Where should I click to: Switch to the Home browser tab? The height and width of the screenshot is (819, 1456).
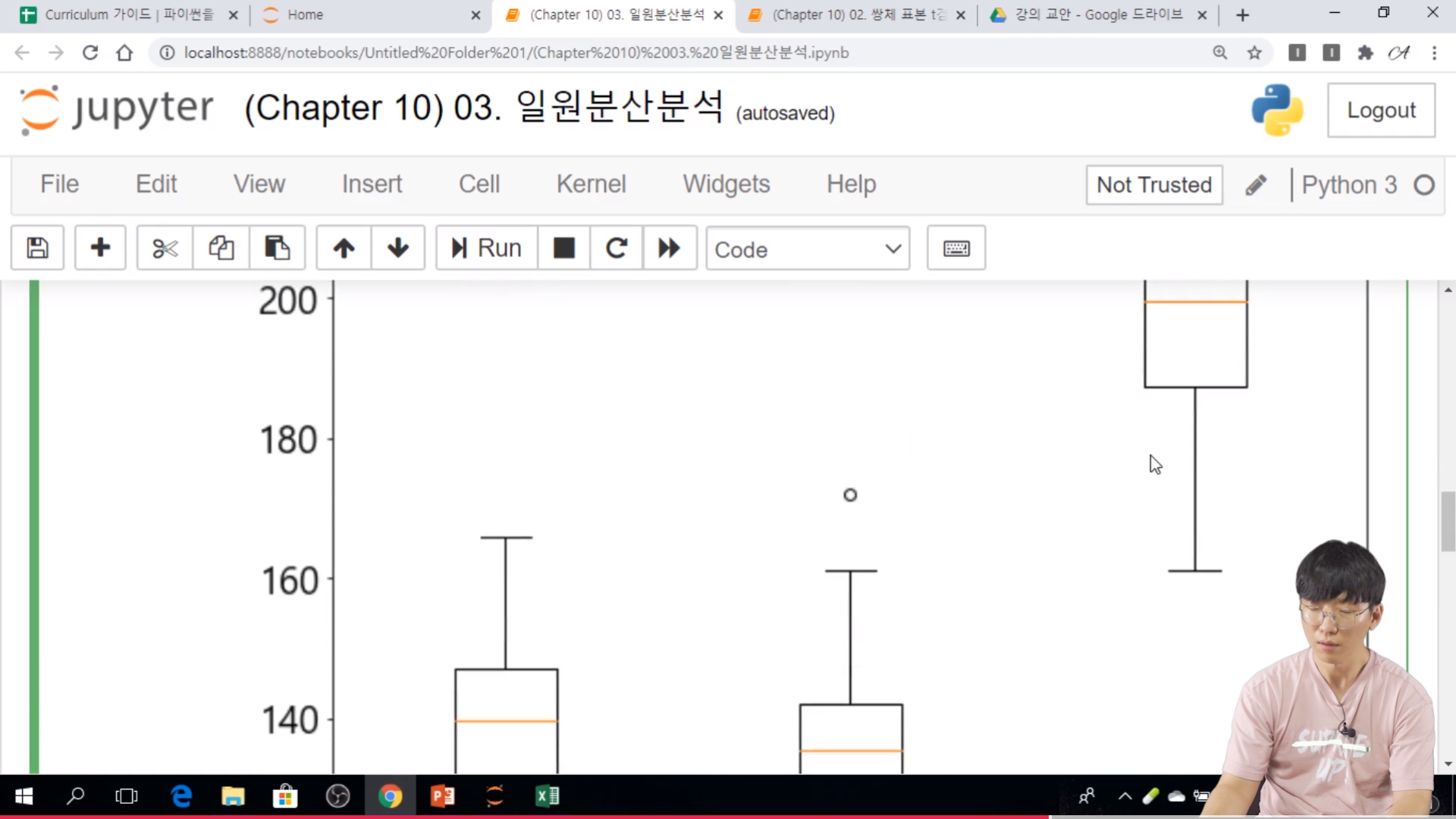click(x=305, y=14)
